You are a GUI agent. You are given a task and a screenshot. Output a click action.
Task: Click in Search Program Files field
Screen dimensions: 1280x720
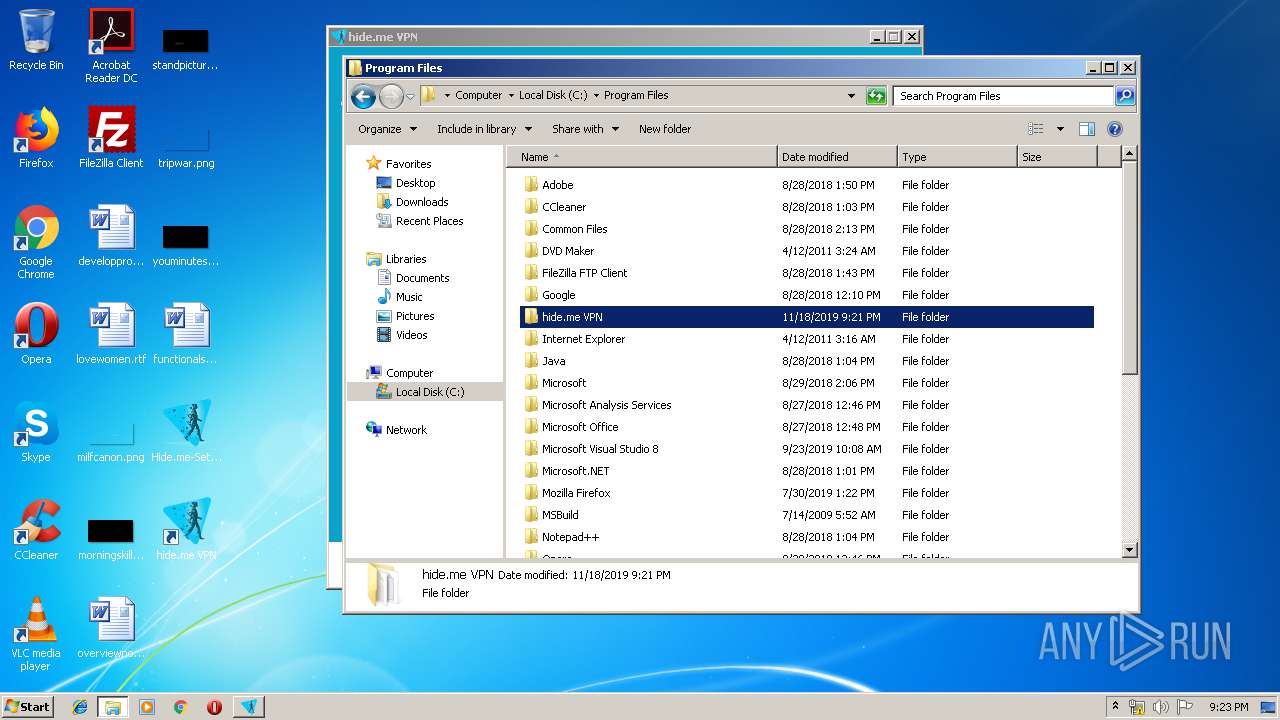pyautogui.click(x=1003, y=96)
